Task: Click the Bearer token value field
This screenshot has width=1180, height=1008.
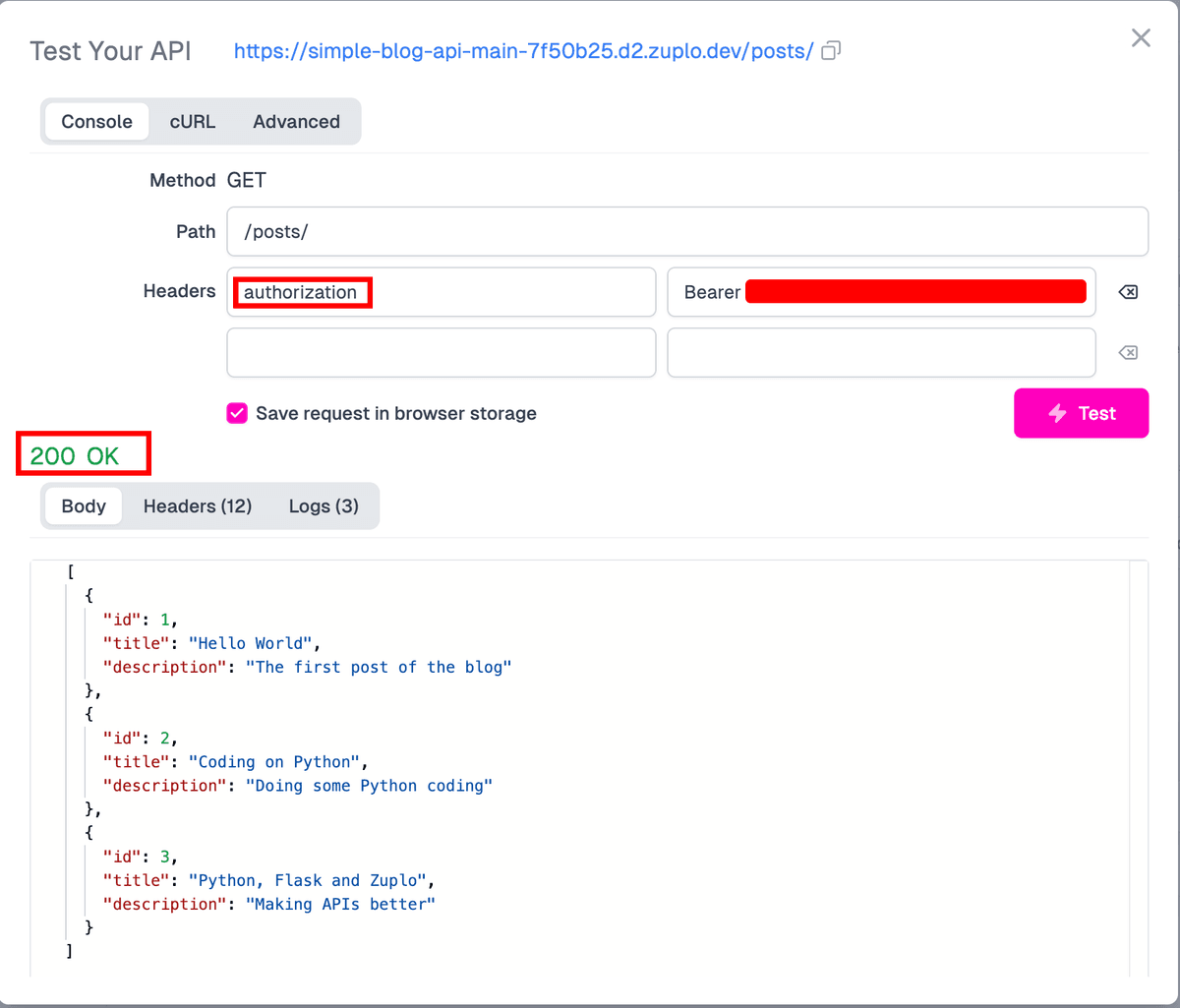Action: pyautogui.click(x=880, y=292)
